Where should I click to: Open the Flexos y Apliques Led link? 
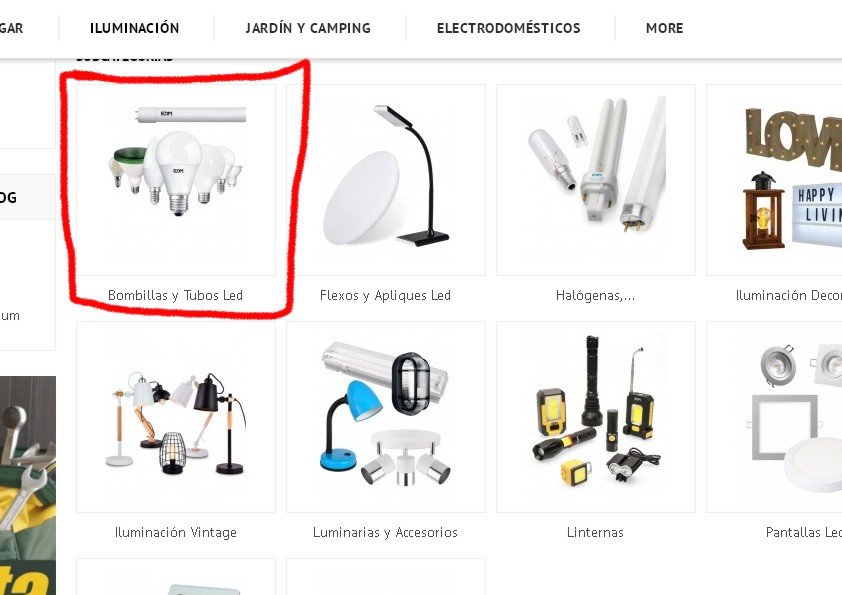[x=386, y=295]
